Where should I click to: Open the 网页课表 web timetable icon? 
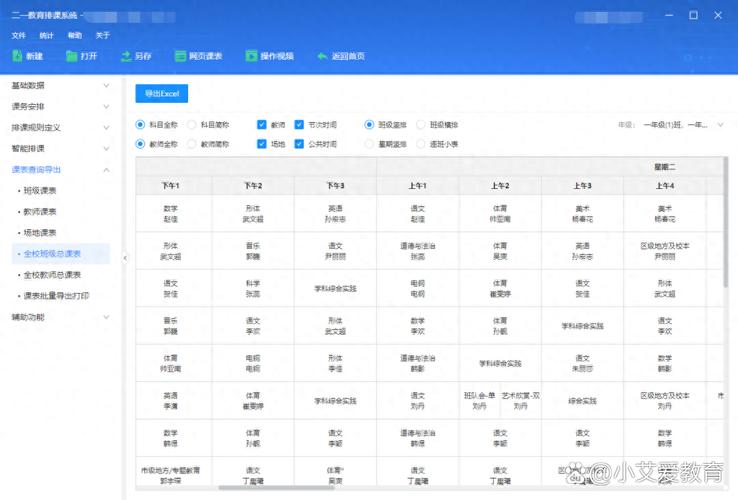(x=180, y=56)
